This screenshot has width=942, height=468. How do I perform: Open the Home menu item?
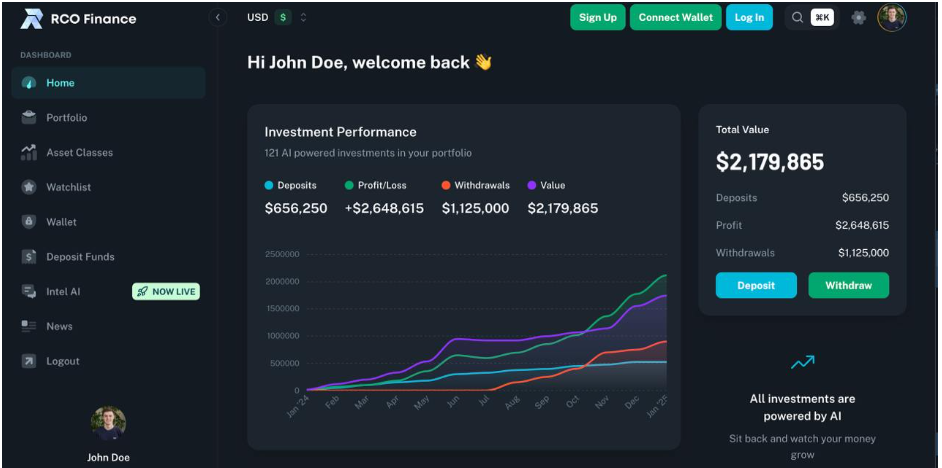click(x=108, y=83)
